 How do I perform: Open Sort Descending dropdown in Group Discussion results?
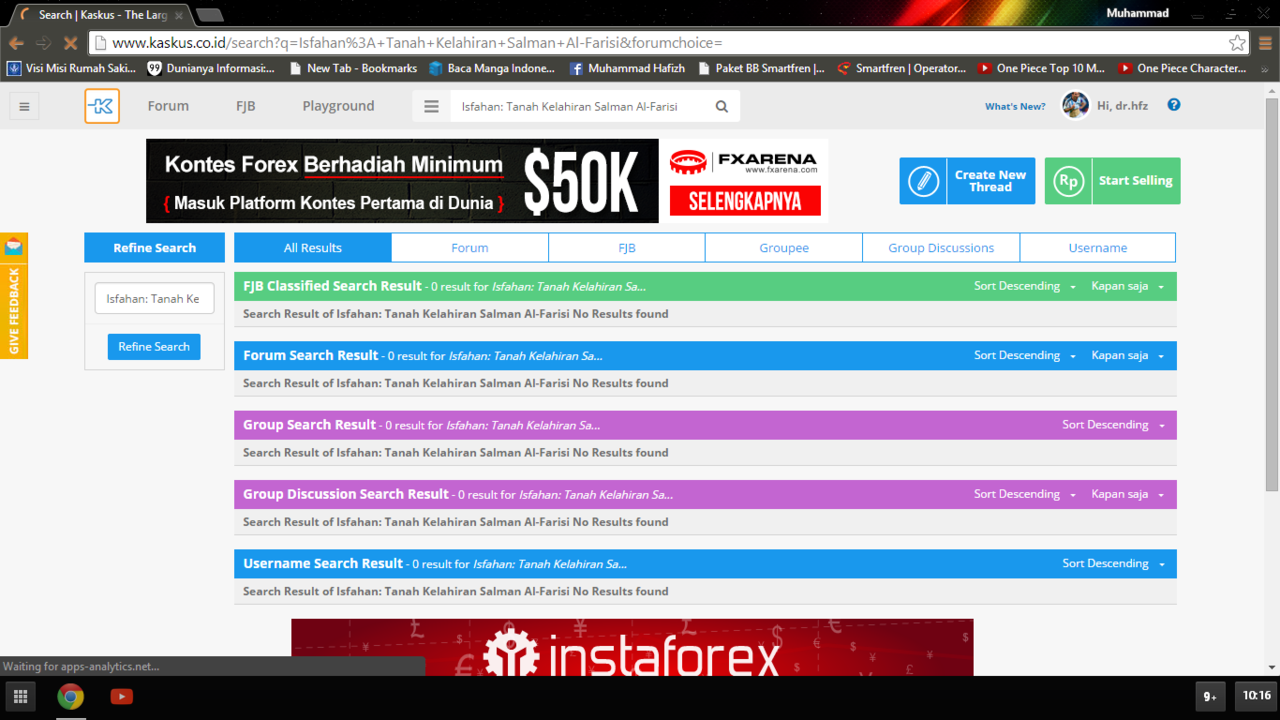(x=1025, y=494)
